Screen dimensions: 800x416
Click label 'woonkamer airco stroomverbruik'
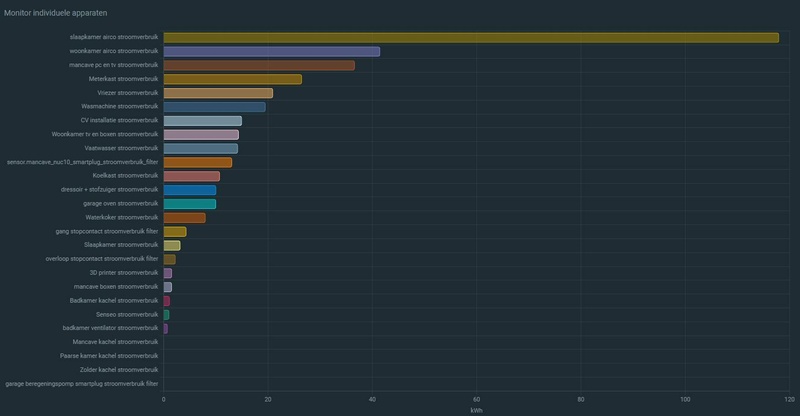pos(114,51)
